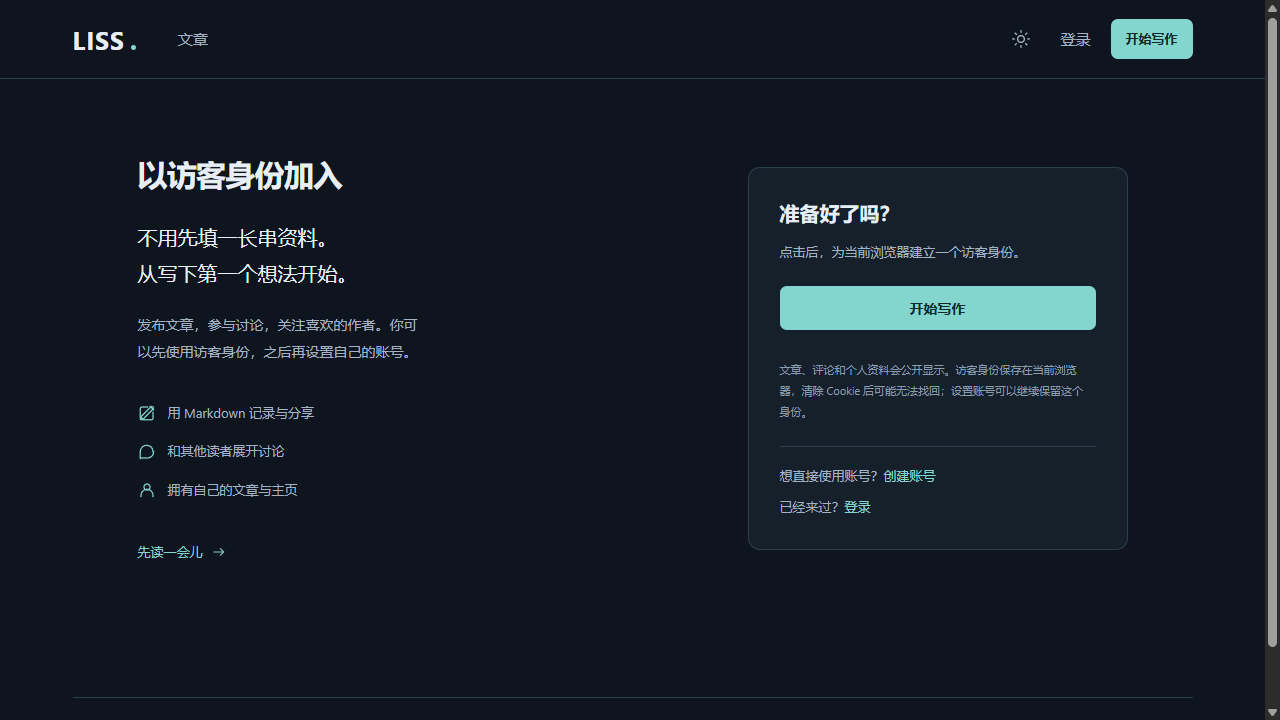Click the large 开始写作 button in the card
This screenshot has width=1280, height=720.
[938, 308]
